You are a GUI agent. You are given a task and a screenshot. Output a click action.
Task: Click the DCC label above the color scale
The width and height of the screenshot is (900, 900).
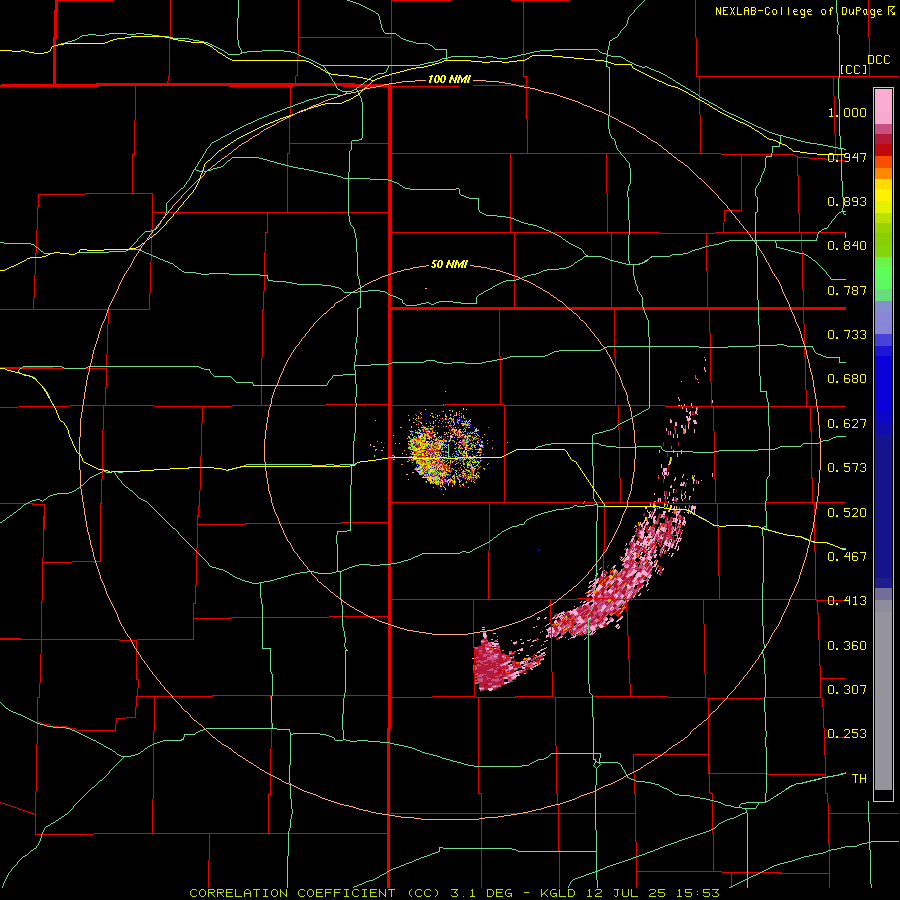(x=879, y=60)
